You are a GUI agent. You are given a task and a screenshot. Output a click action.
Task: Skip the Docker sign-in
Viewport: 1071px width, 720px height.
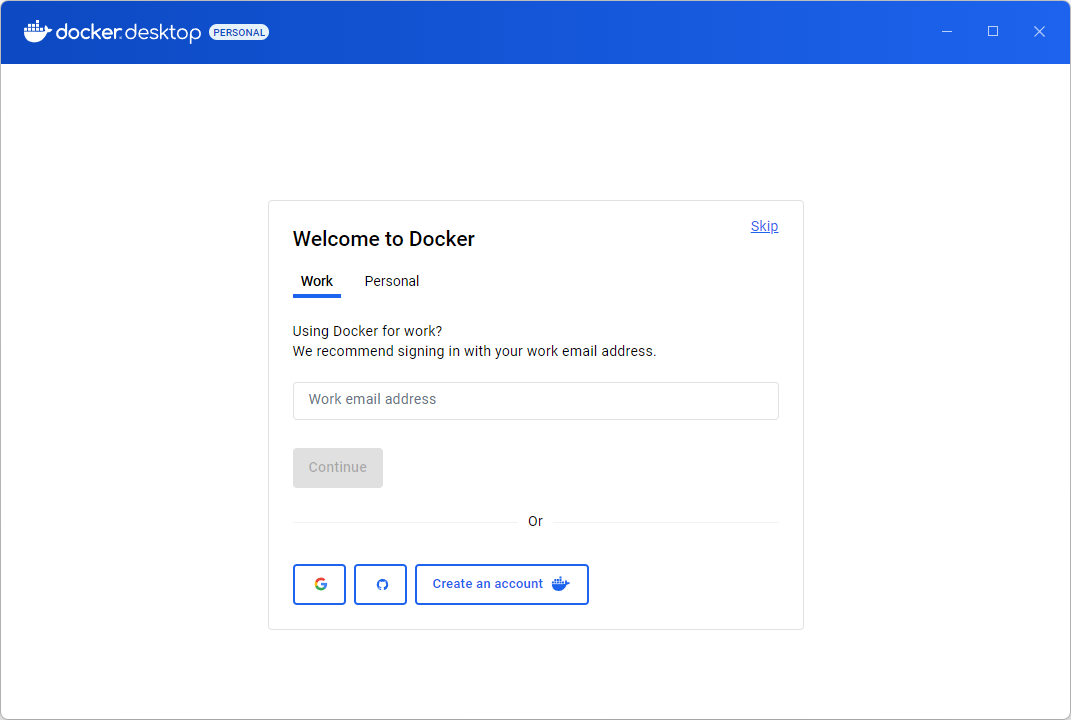[x=764, y=226]
